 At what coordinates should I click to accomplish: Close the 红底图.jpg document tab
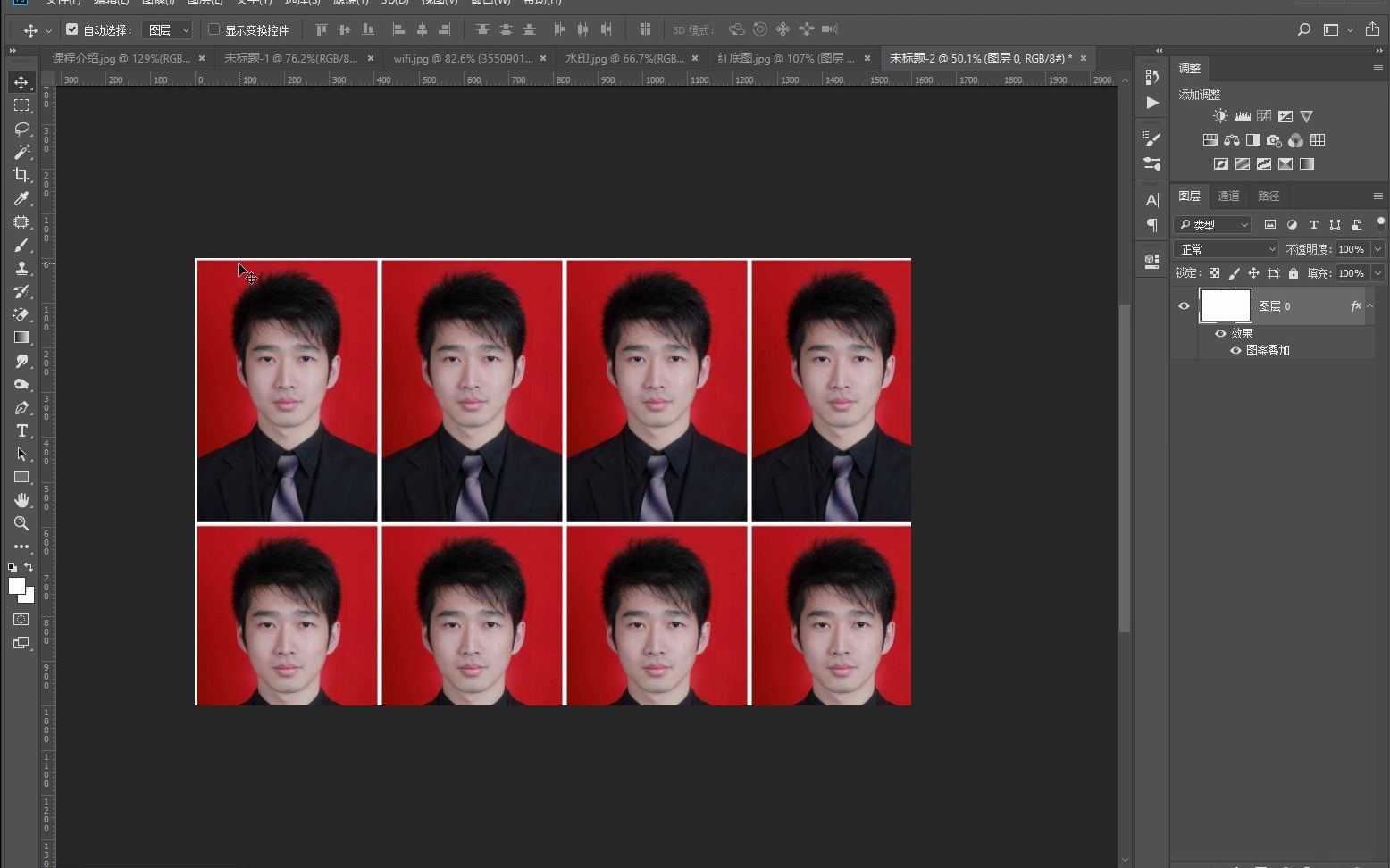[x=867, y=59]
